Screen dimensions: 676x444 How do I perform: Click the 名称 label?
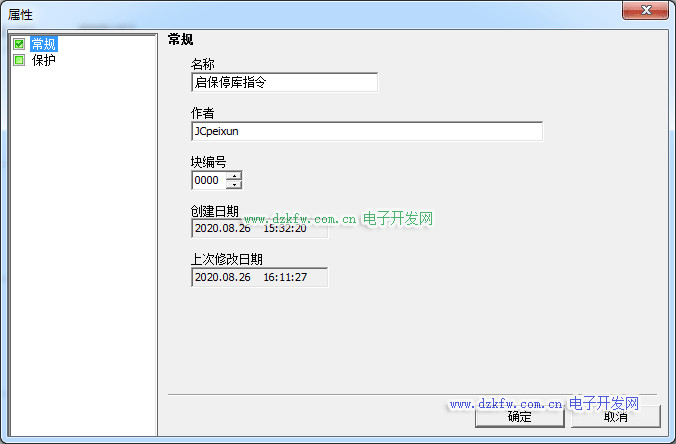[203, 64]
